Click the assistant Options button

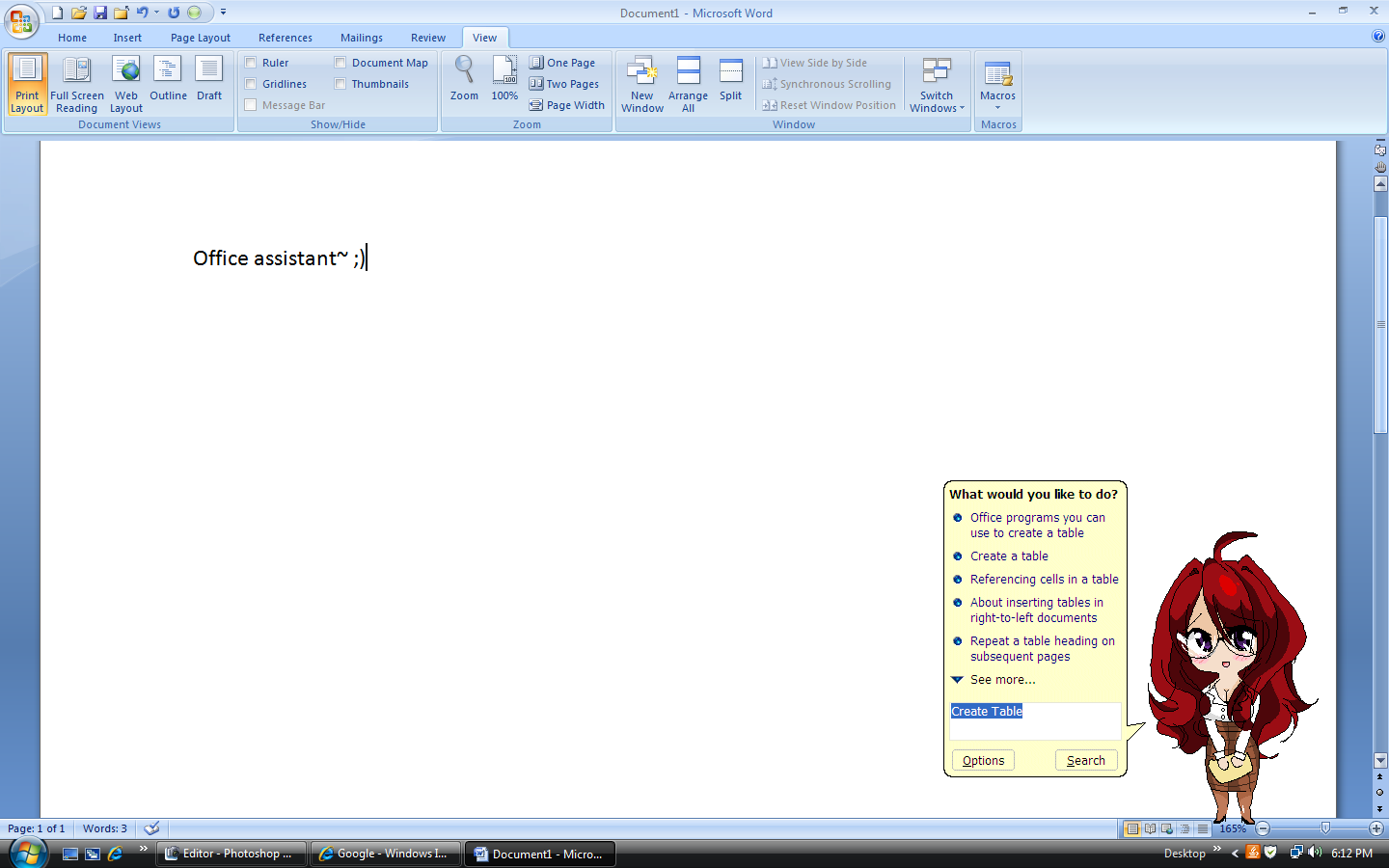(983, 760)
